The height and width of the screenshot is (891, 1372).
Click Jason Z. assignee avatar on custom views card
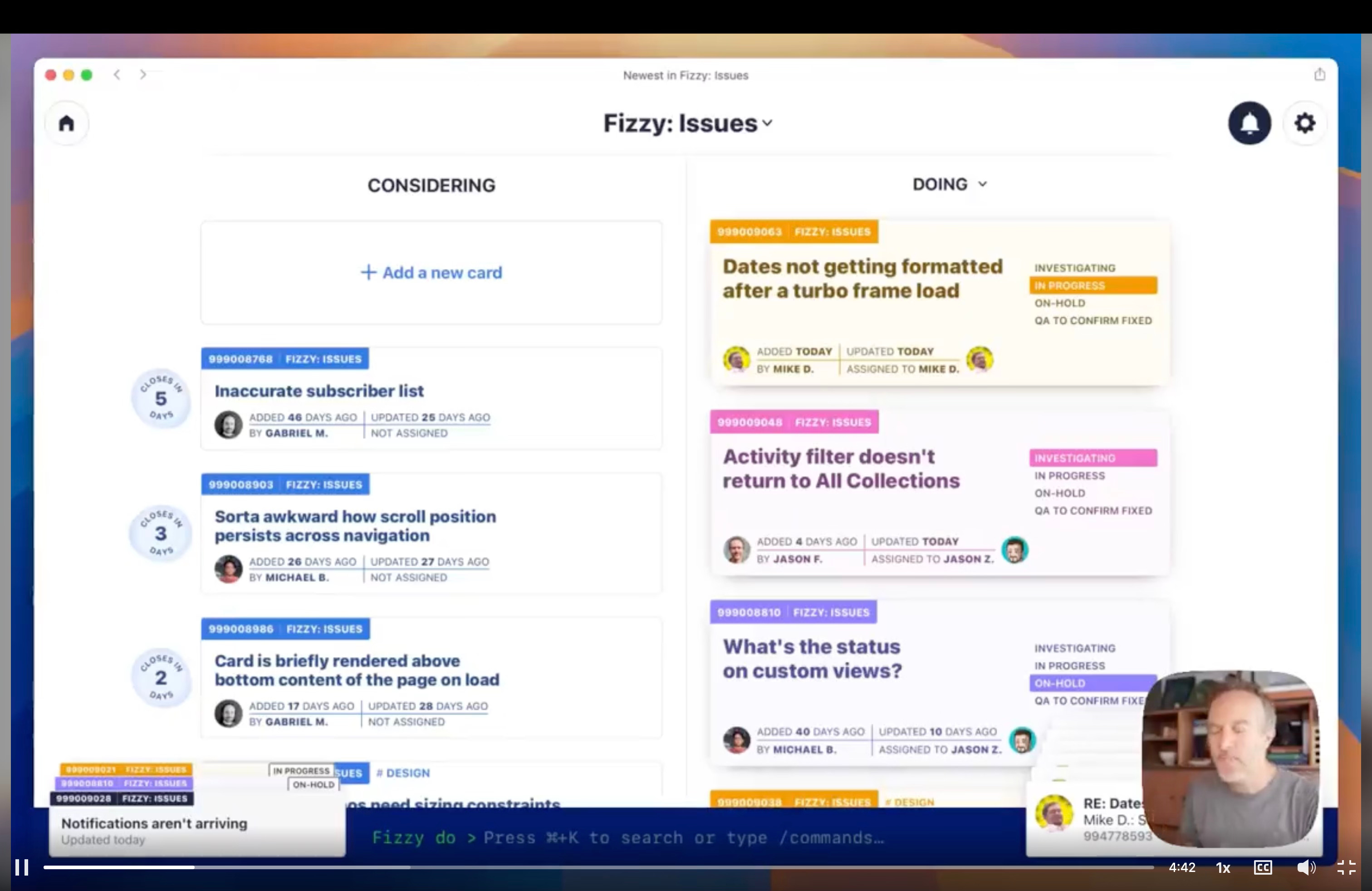click(1022, 740)
